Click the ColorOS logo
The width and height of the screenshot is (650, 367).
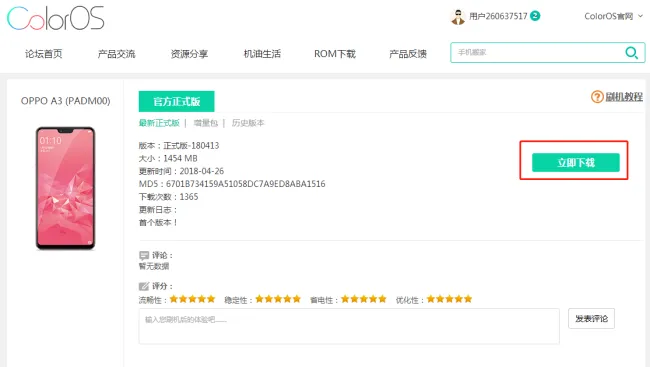(56, 18)
